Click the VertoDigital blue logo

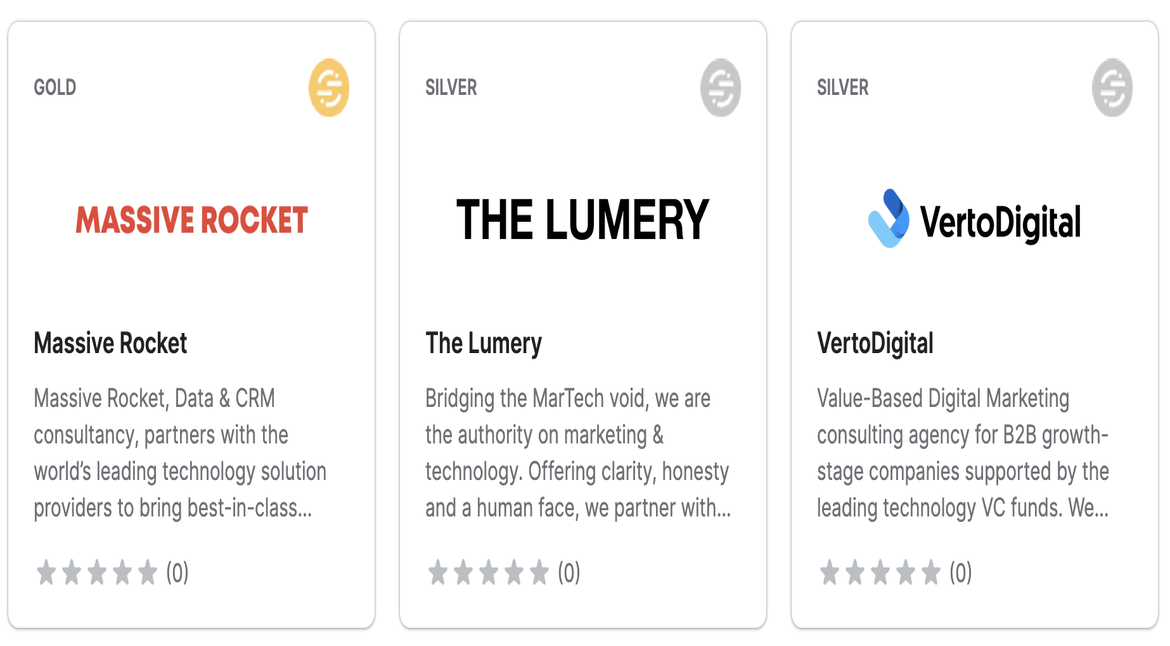click(x=974, y=220)
